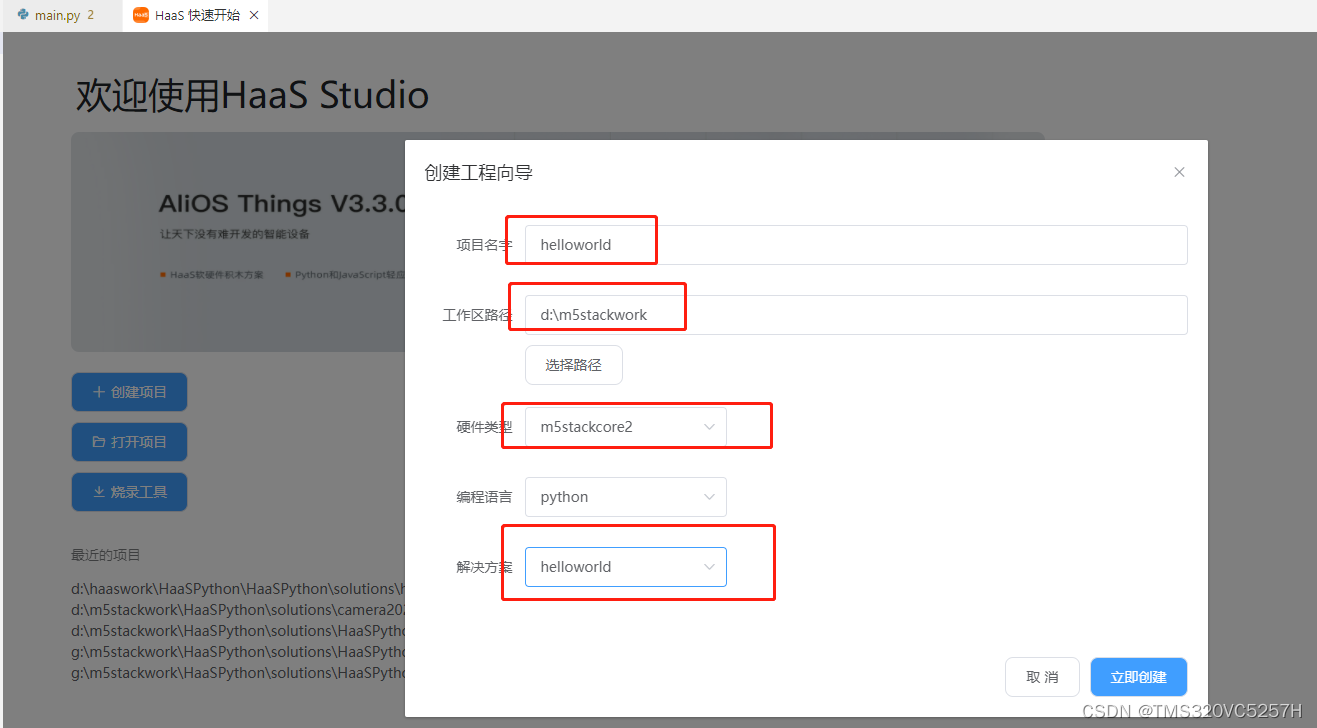Open recent project d:\haaswork\HaaSPython
The width and height of the screenshot is (1317, 728).
(237, 589)
